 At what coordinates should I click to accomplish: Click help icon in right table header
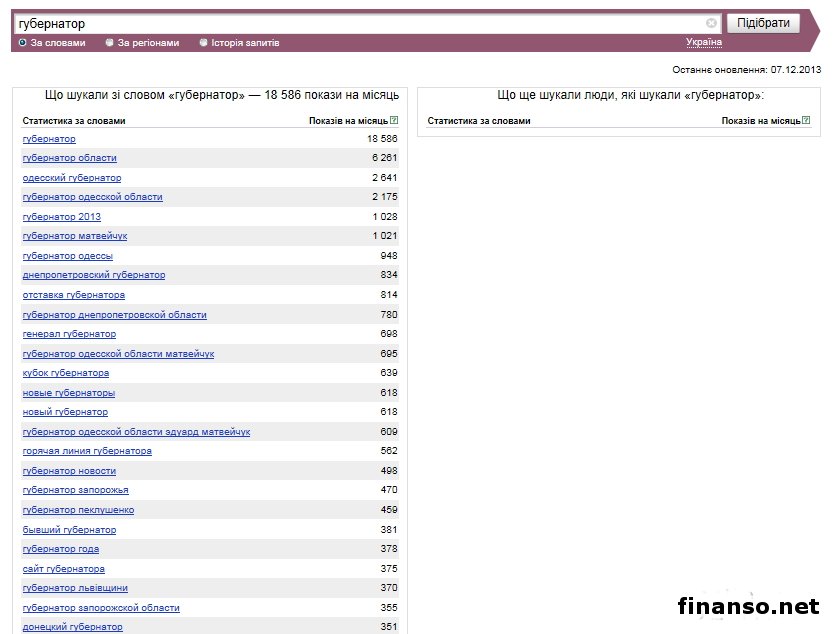(807, 120)
